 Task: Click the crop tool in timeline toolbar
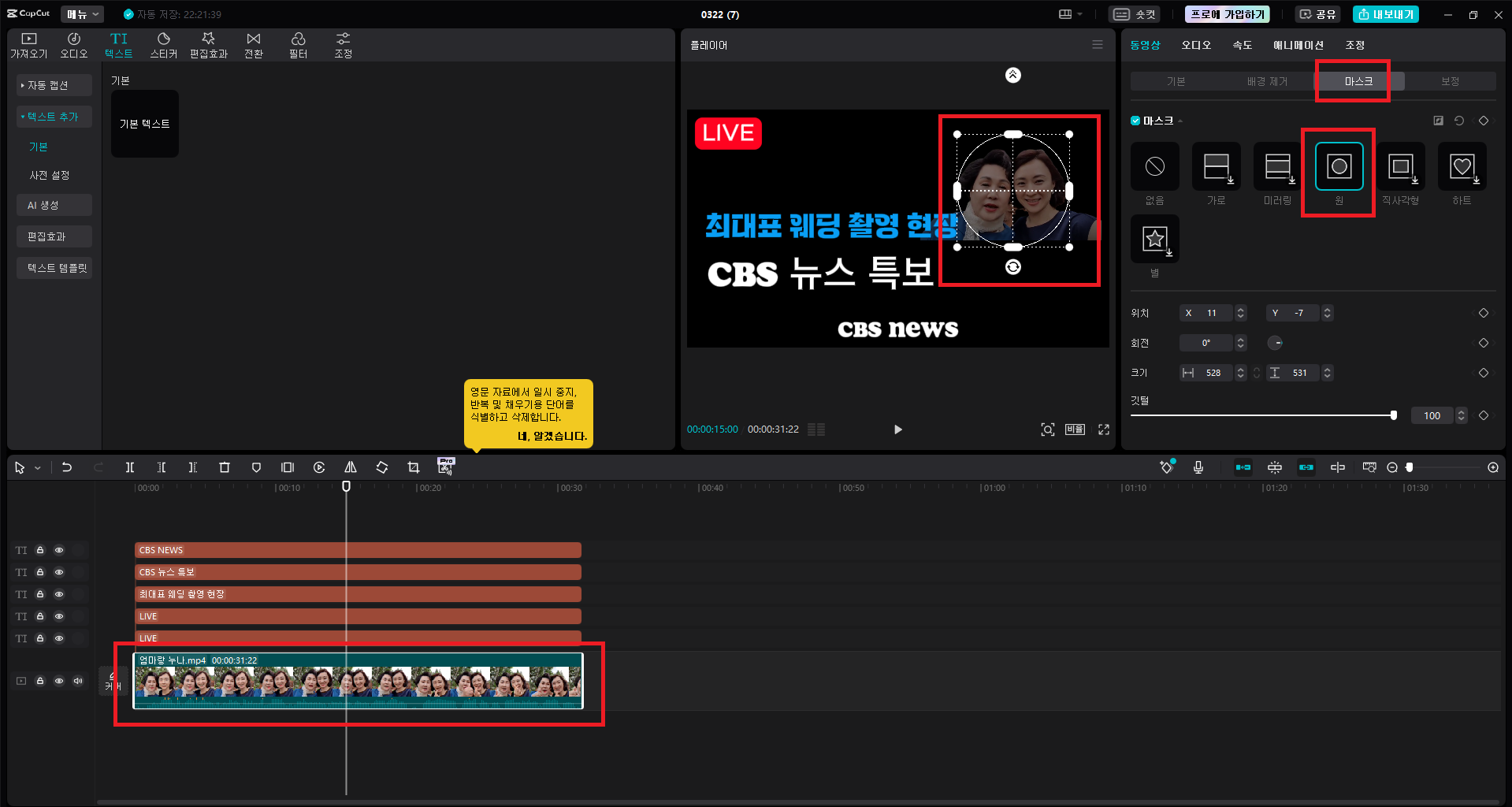414,467
